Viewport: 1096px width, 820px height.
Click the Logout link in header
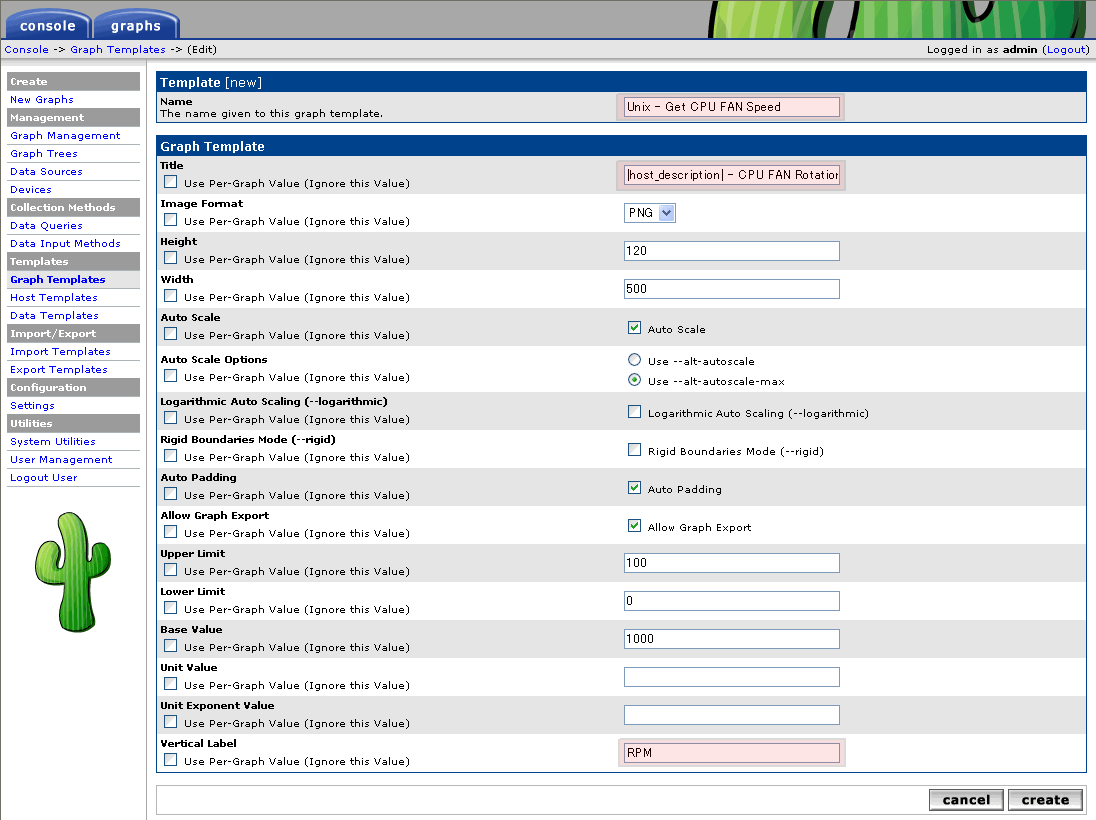1064,49
